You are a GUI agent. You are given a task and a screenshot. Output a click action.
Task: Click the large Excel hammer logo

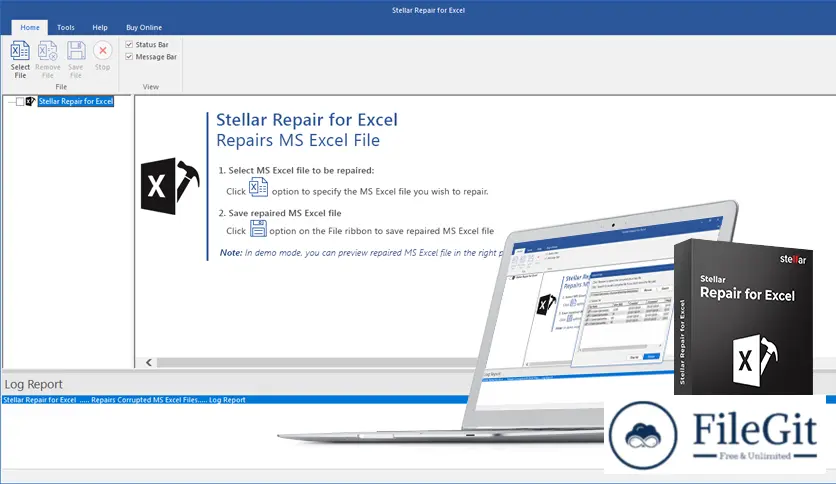[170, 186]
